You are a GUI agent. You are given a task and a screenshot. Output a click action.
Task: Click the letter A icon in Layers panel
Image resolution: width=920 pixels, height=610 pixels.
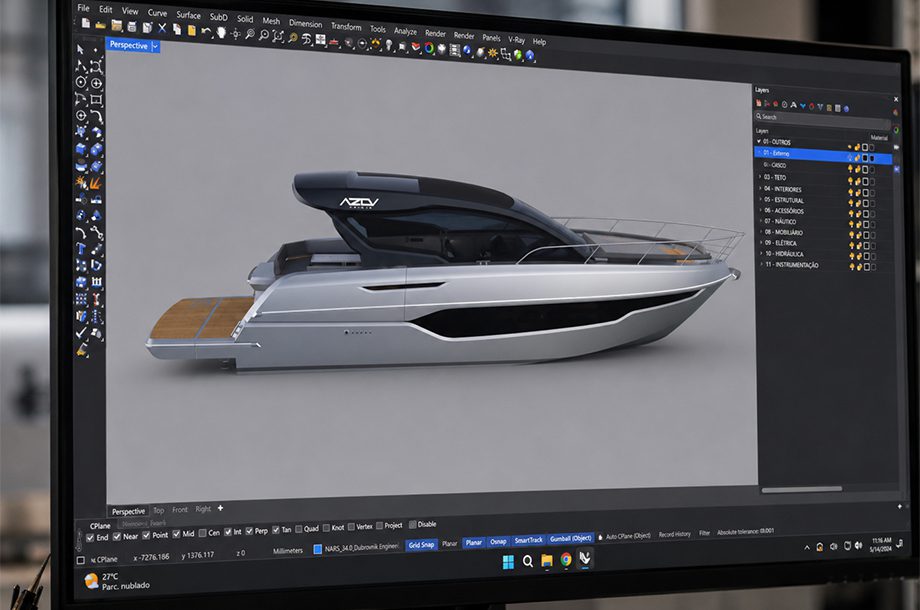pyautogui.click(x=793, y=105)
